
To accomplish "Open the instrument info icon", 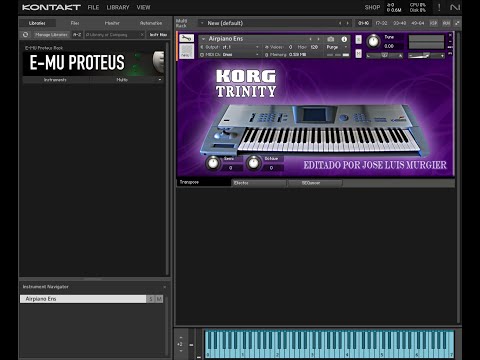I will (344, 39).
